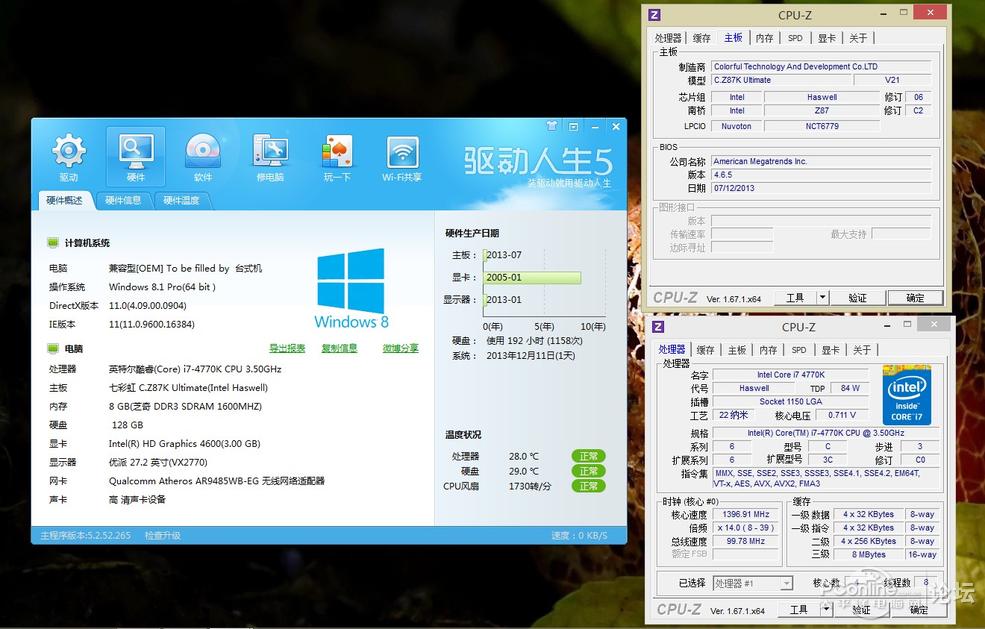The height and width of the screenshot is (629, 985).
Task: Click 验证 button in CPU-Z 主板 window
Action: [x=857, y=297]
